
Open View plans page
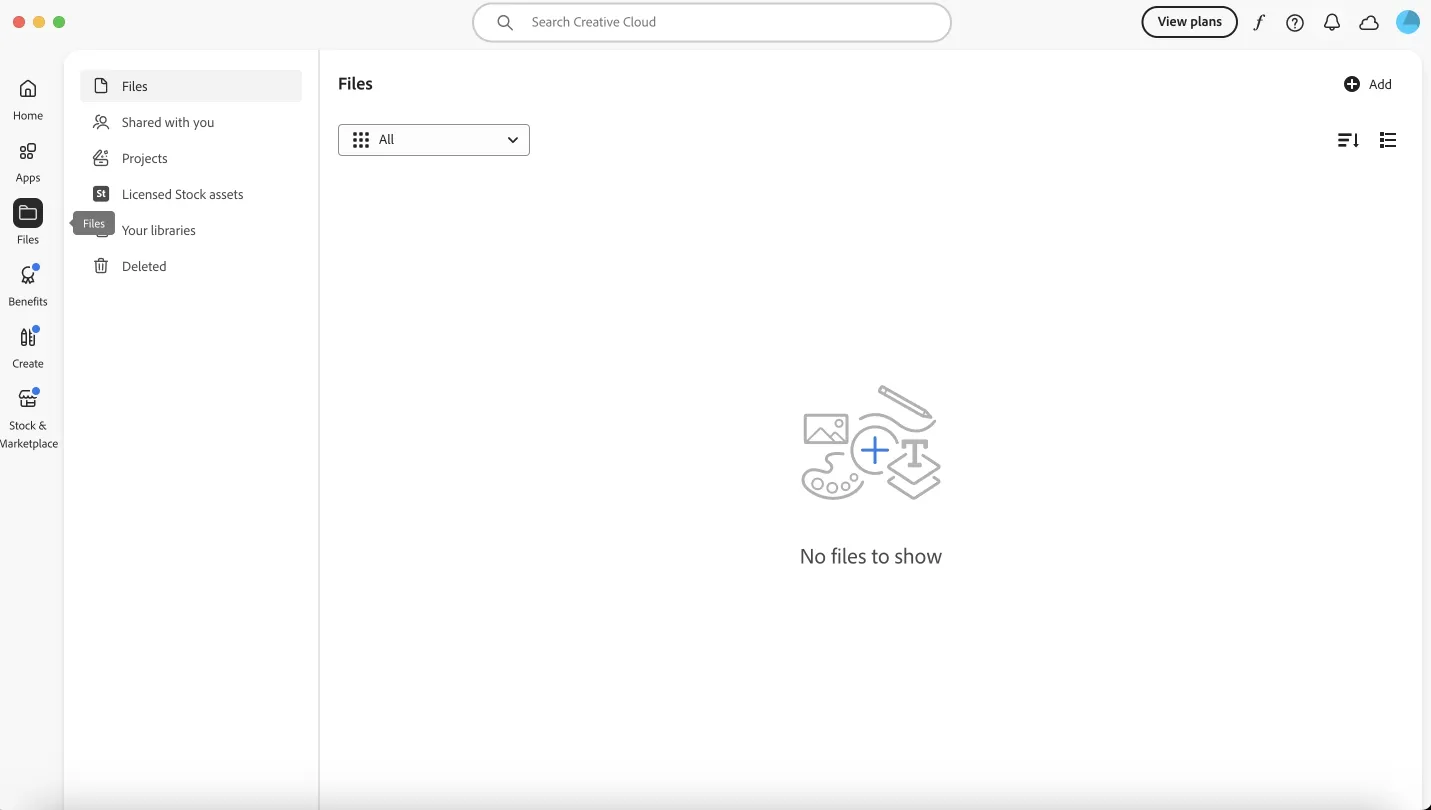pyautogui.click(x=1189, y=21)
